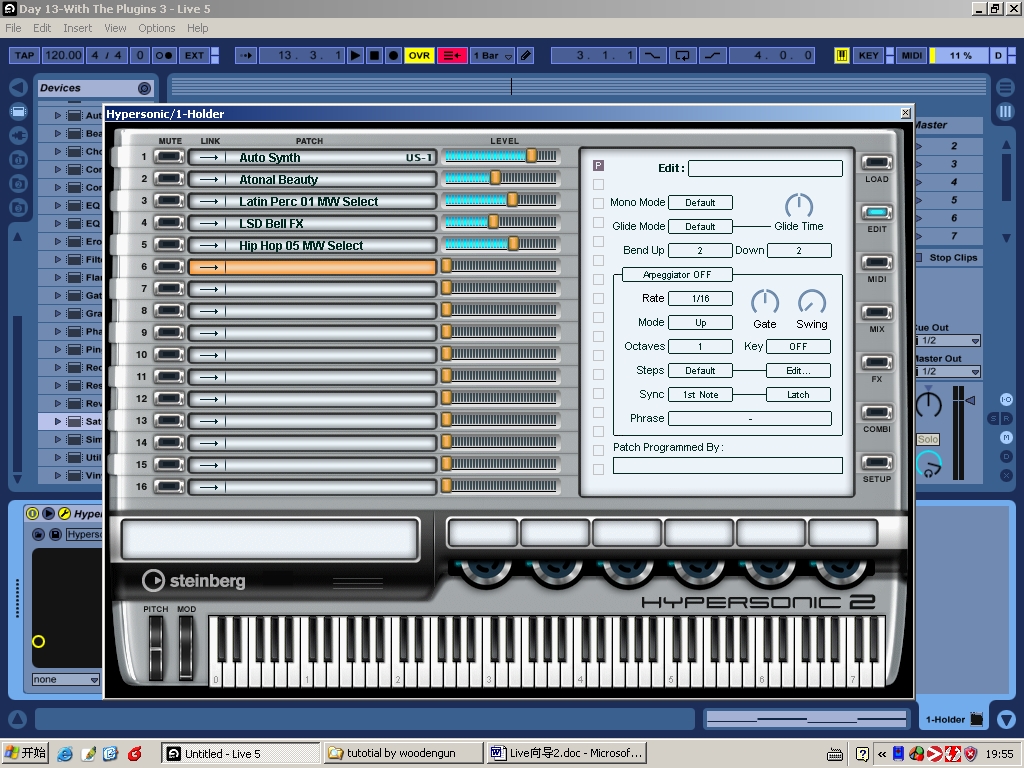Click the steps Edit... button
This screenshot has width=1024, height=768.
(798, 370)
